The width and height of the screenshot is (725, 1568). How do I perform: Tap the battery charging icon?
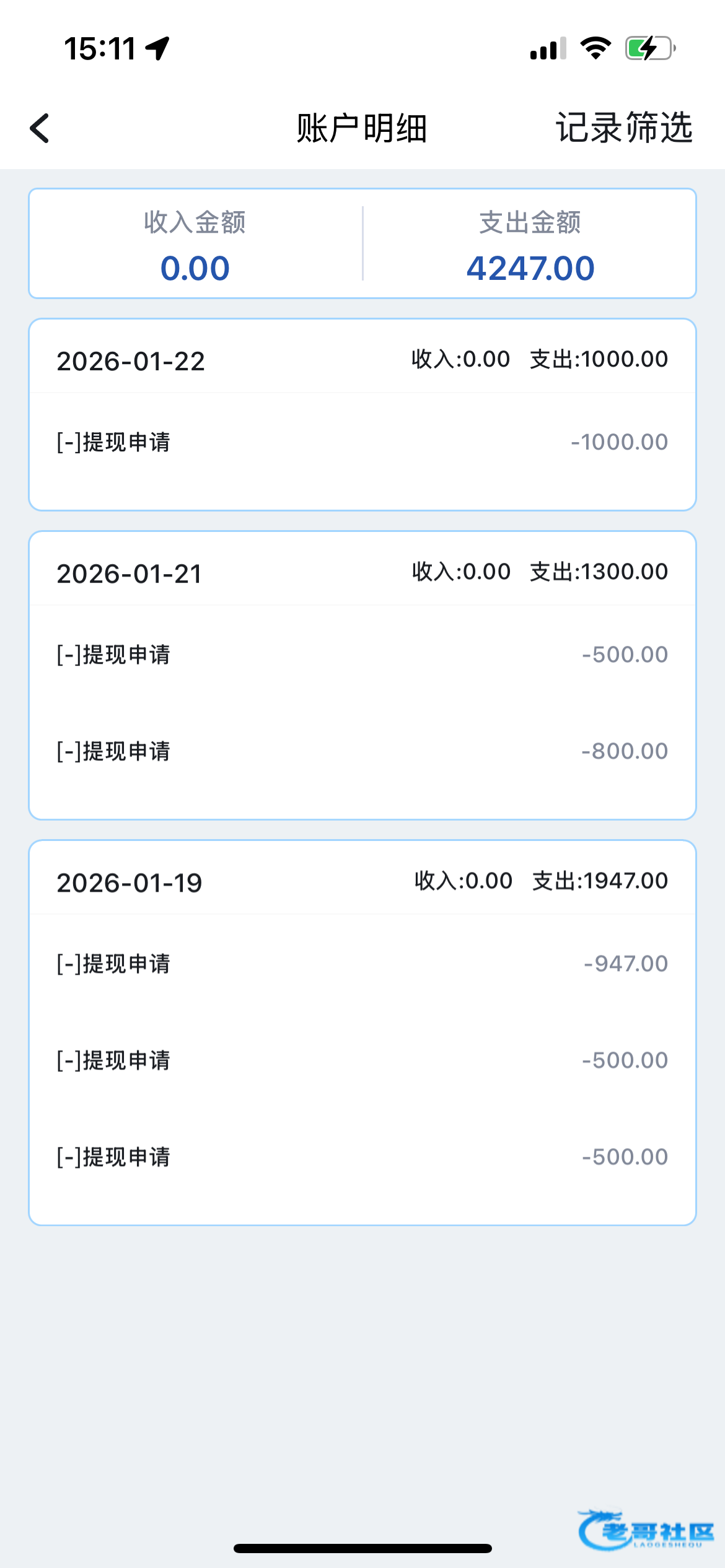tap(649, 48)
